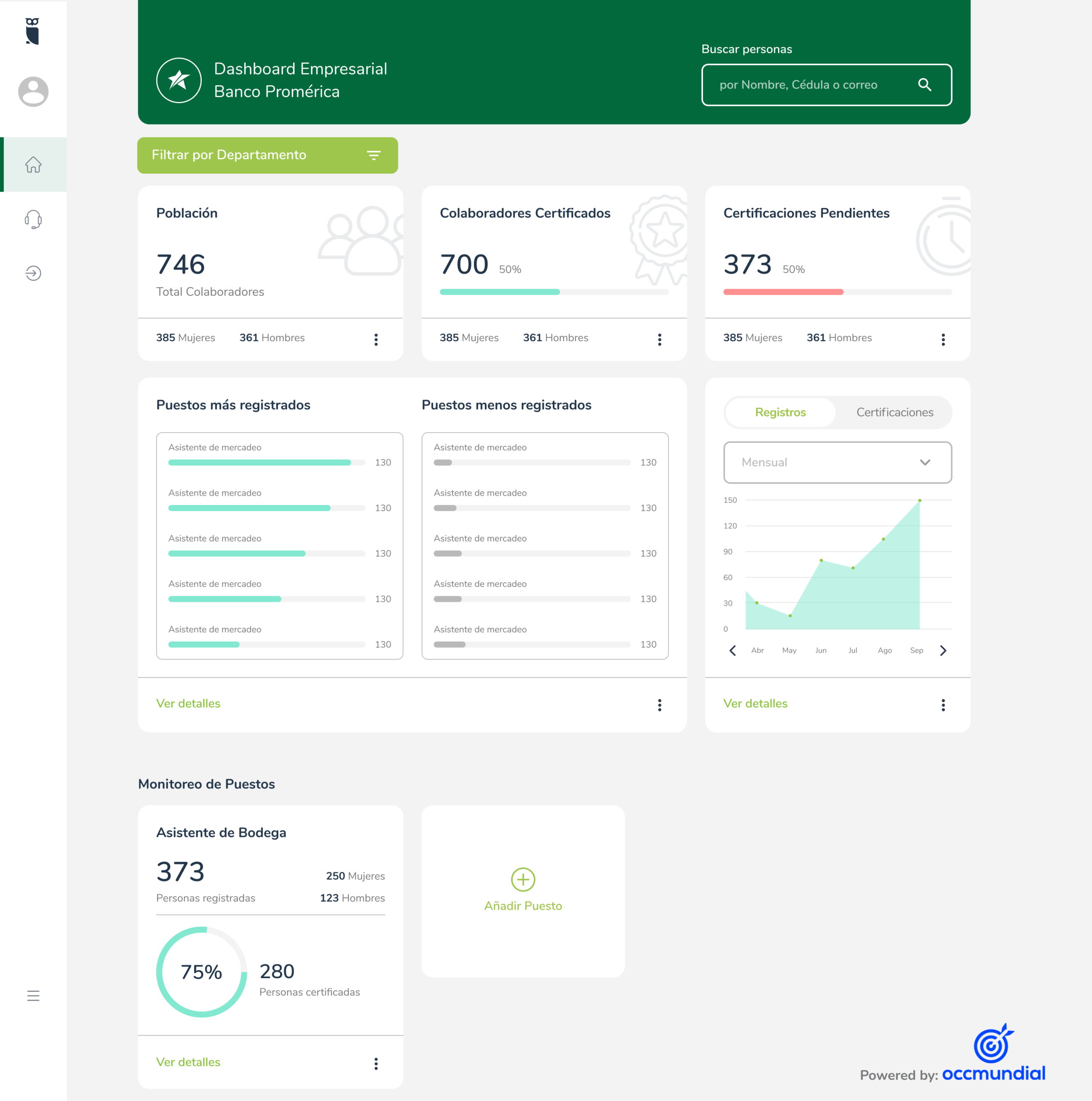
Task: Go to next months with the chart right chevron
Action: (943, 650)
